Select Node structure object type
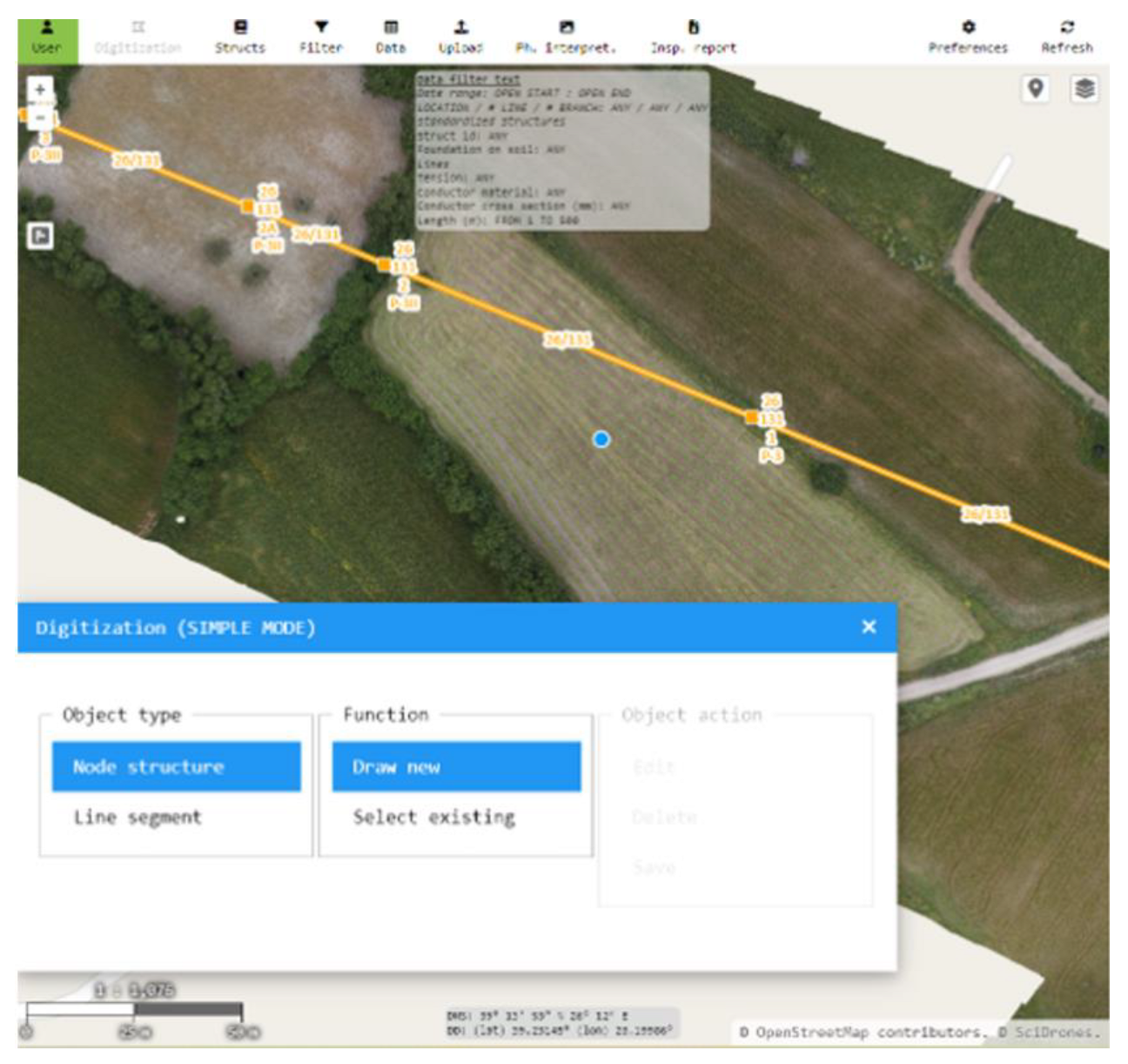Viewport: 1128px width, 1064px height. pos(176,767)
